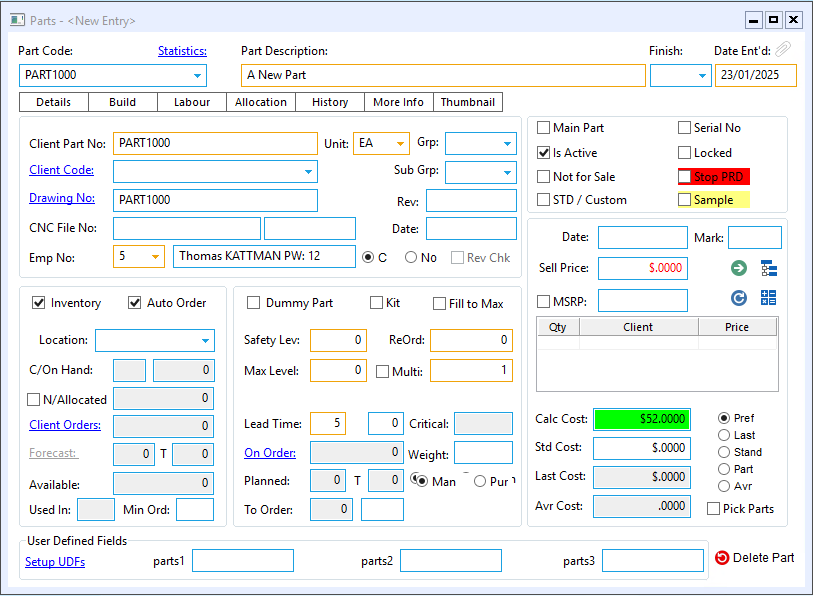Enable the Main Part checkbox
Viewport: 813px width, 596px height.
pyautogui.click(x=543, y=128)
